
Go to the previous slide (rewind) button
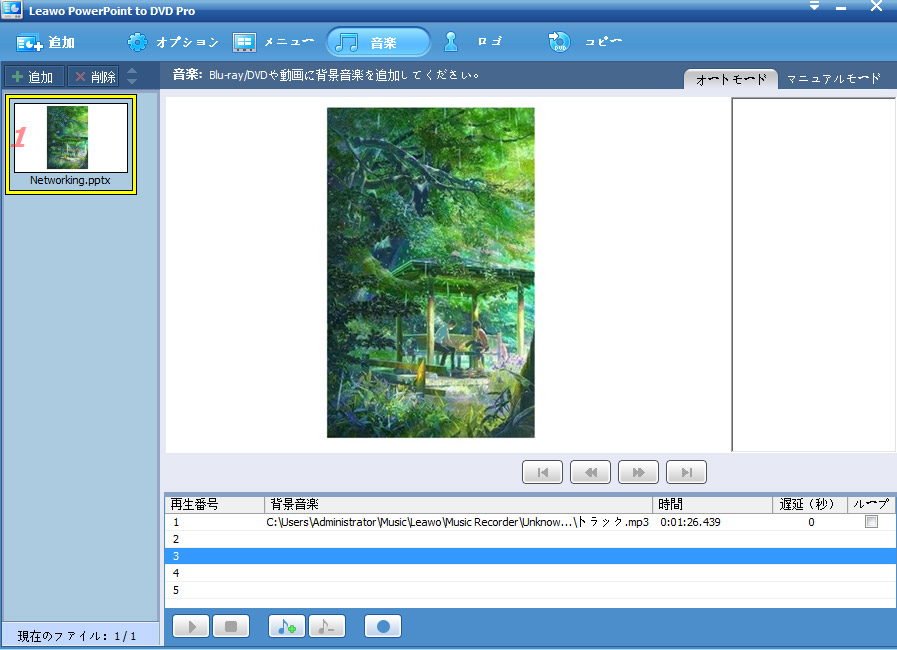pyautogui.click(x=590, y=472)
